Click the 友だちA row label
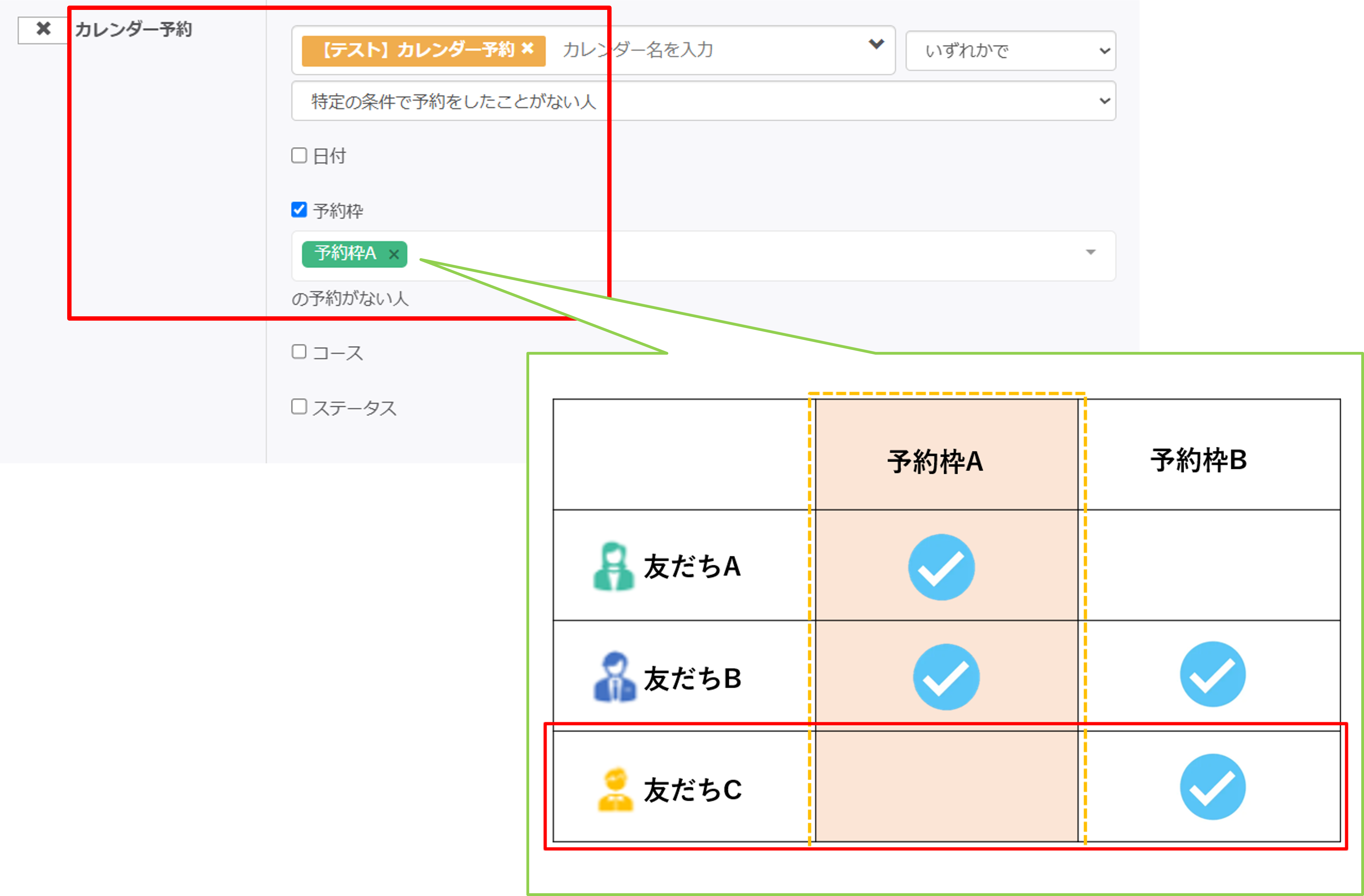Viewport: 1364px width, 896px height. (692, 567)
